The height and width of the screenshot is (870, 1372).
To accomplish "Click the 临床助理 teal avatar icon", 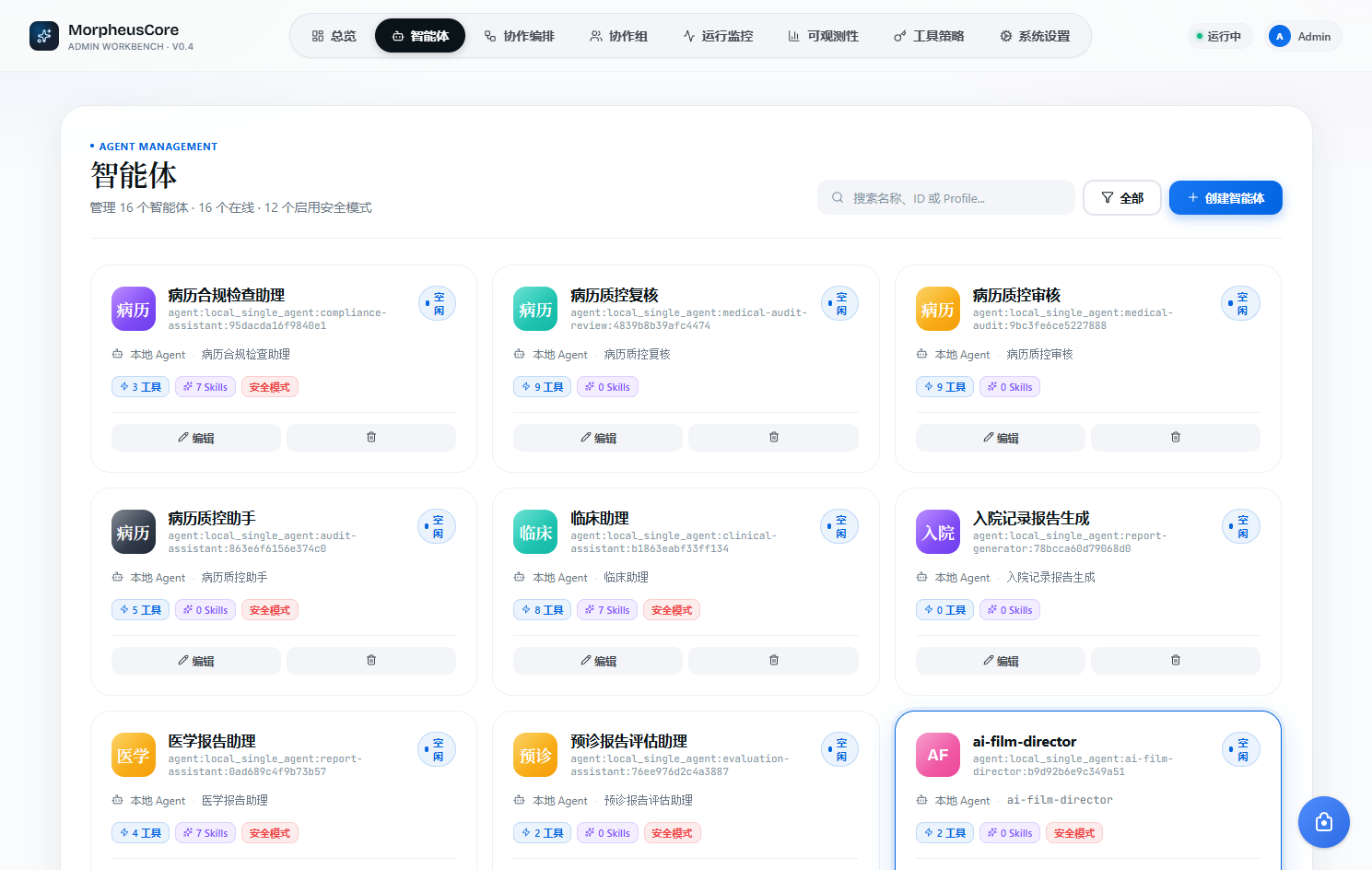I will [x=535, y=532].
